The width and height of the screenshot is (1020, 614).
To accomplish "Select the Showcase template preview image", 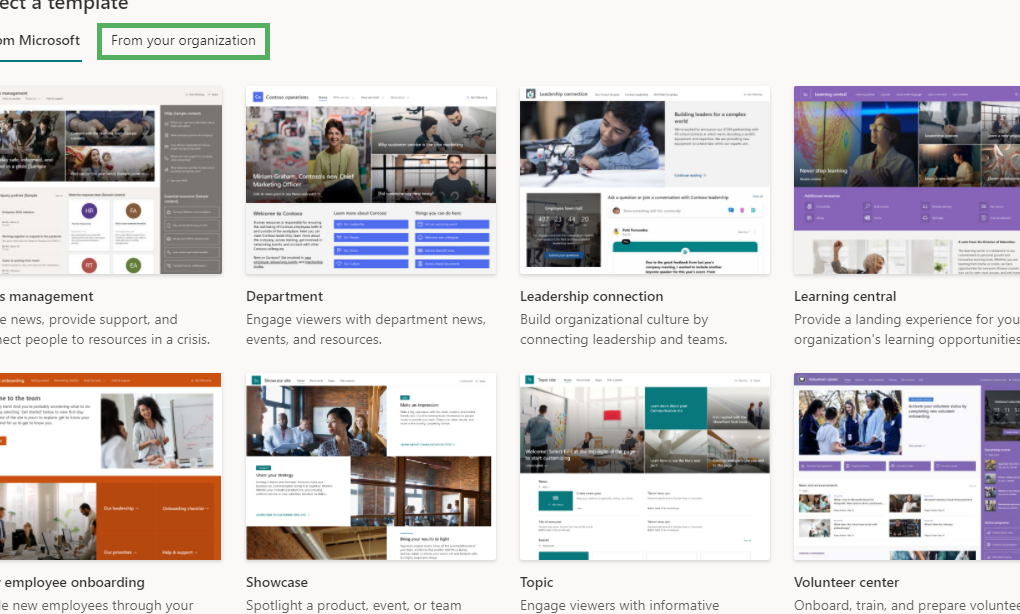I will tap(371, 466).
